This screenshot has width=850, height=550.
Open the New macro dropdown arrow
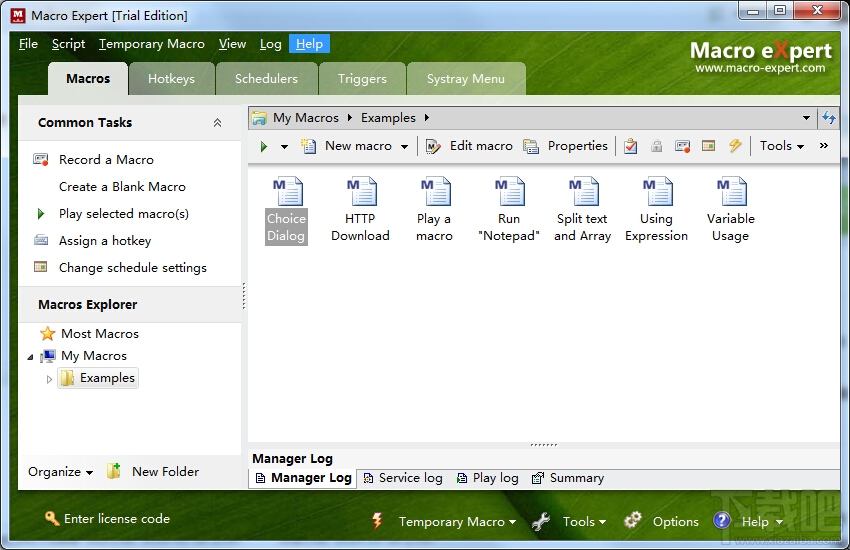point(404,146)
